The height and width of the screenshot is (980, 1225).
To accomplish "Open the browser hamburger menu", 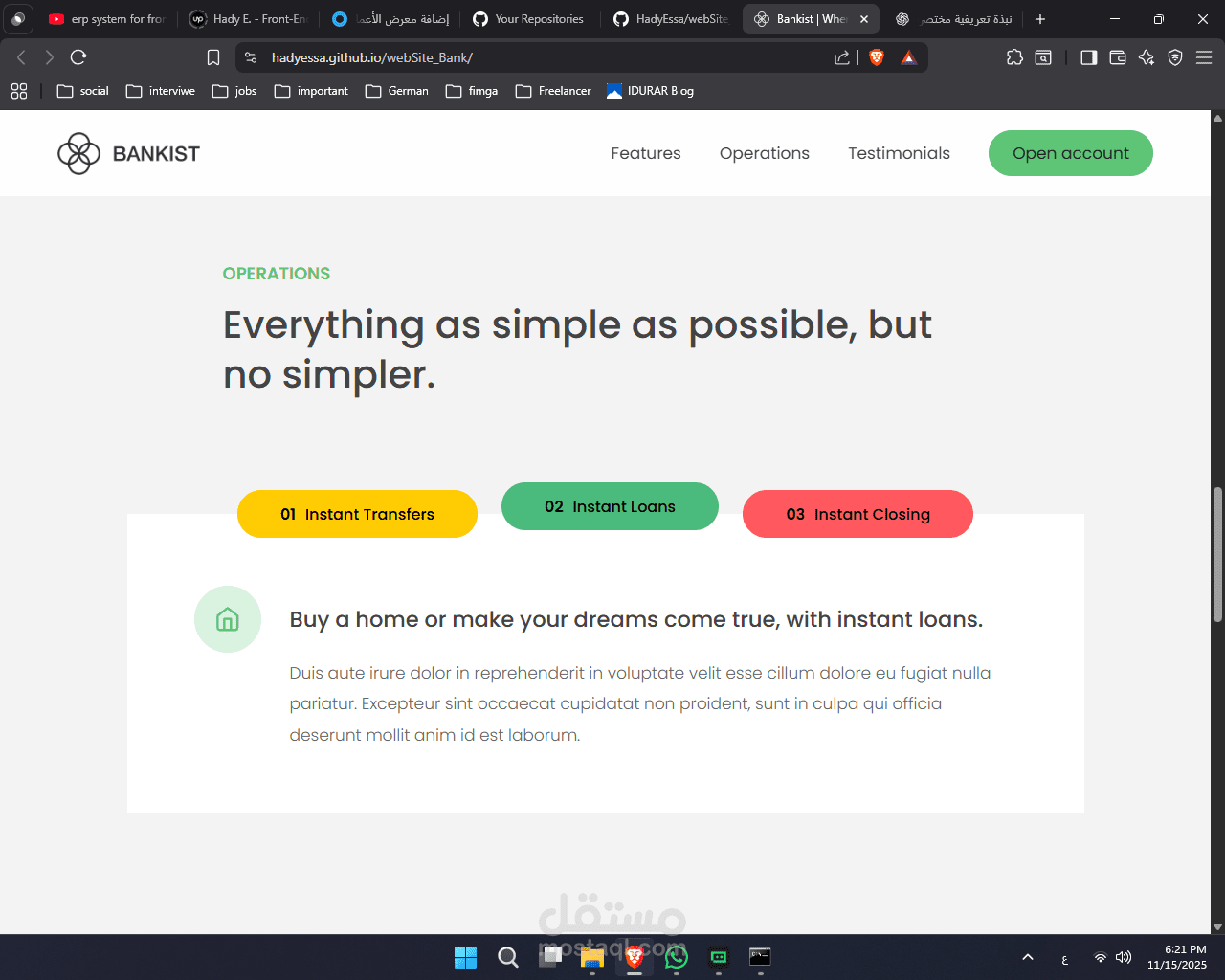I will click(1204, 57).
